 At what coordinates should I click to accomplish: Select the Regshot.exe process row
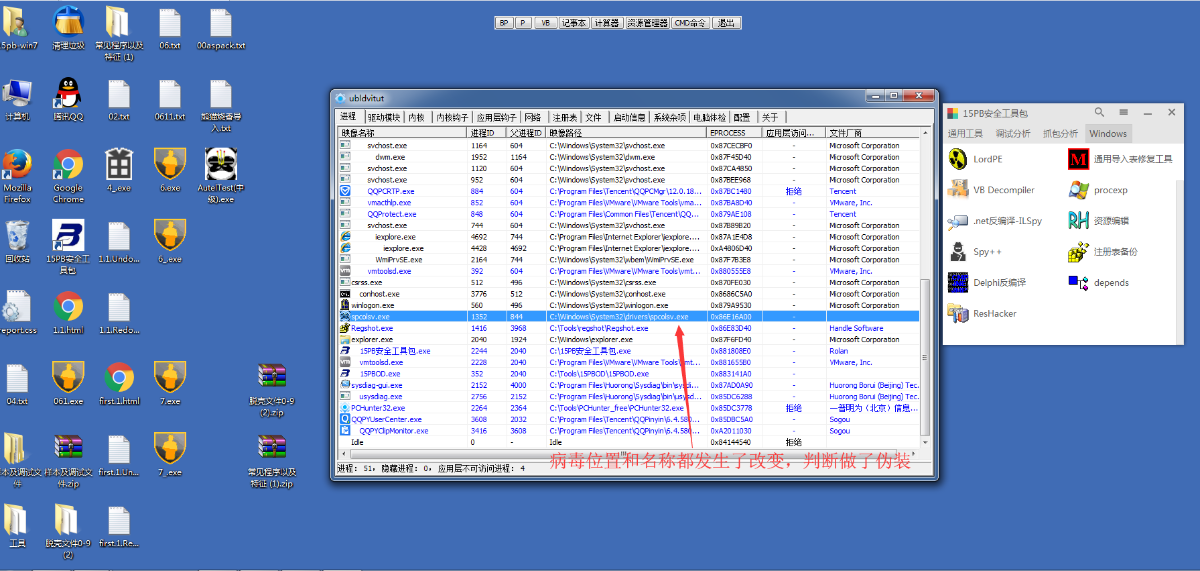coord(628,328)
